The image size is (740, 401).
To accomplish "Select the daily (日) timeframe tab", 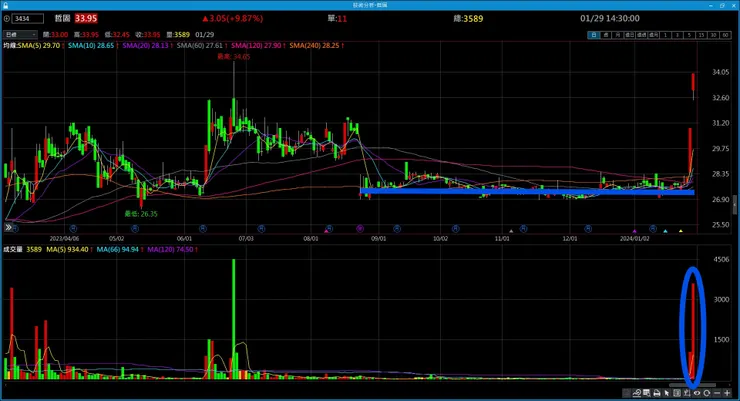I will click(x=594, y=35).
